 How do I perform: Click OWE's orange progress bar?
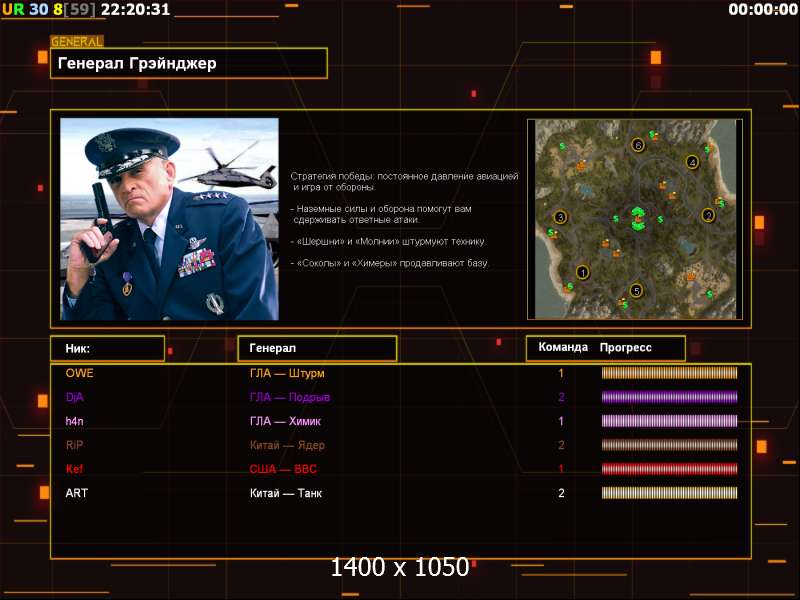669,373
